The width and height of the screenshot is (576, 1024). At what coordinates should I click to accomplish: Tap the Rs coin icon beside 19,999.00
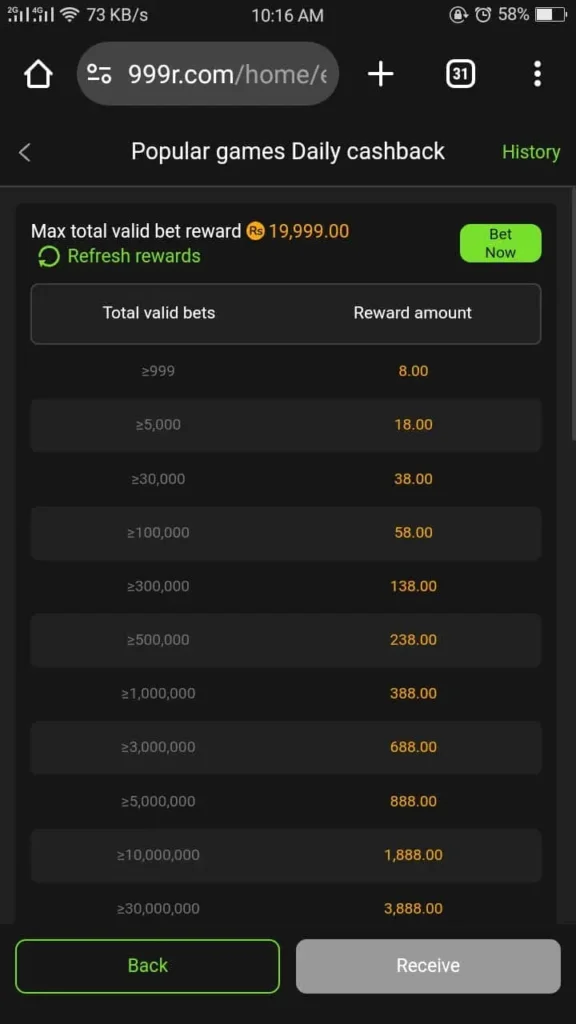pyautogui.click(x=256, y=231)
